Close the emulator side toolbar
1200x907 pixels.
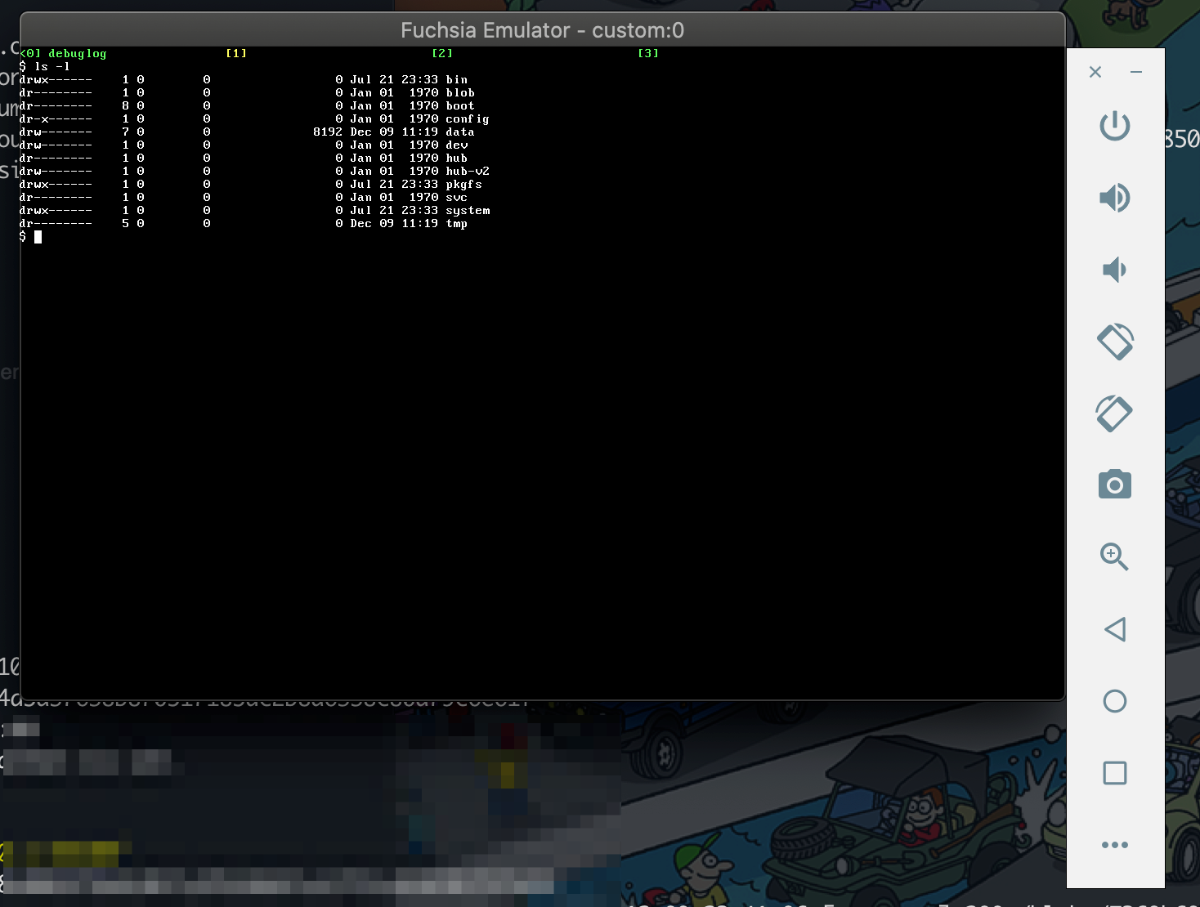tap(1095, 72)
